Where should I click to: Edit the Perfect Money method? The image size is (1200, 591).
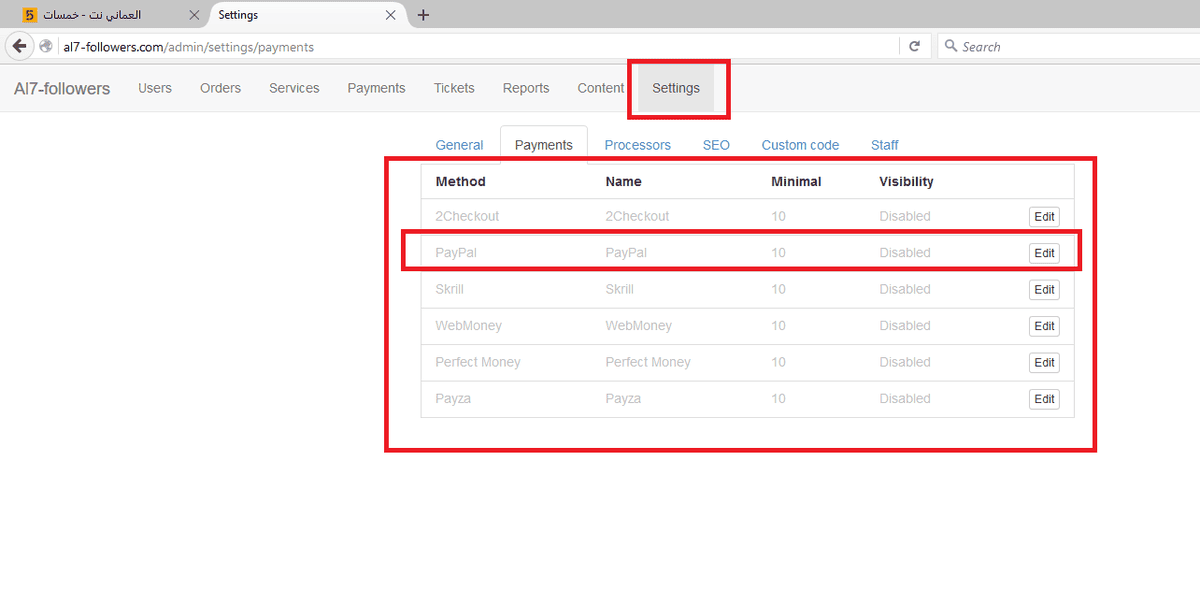click(1044, 362)
